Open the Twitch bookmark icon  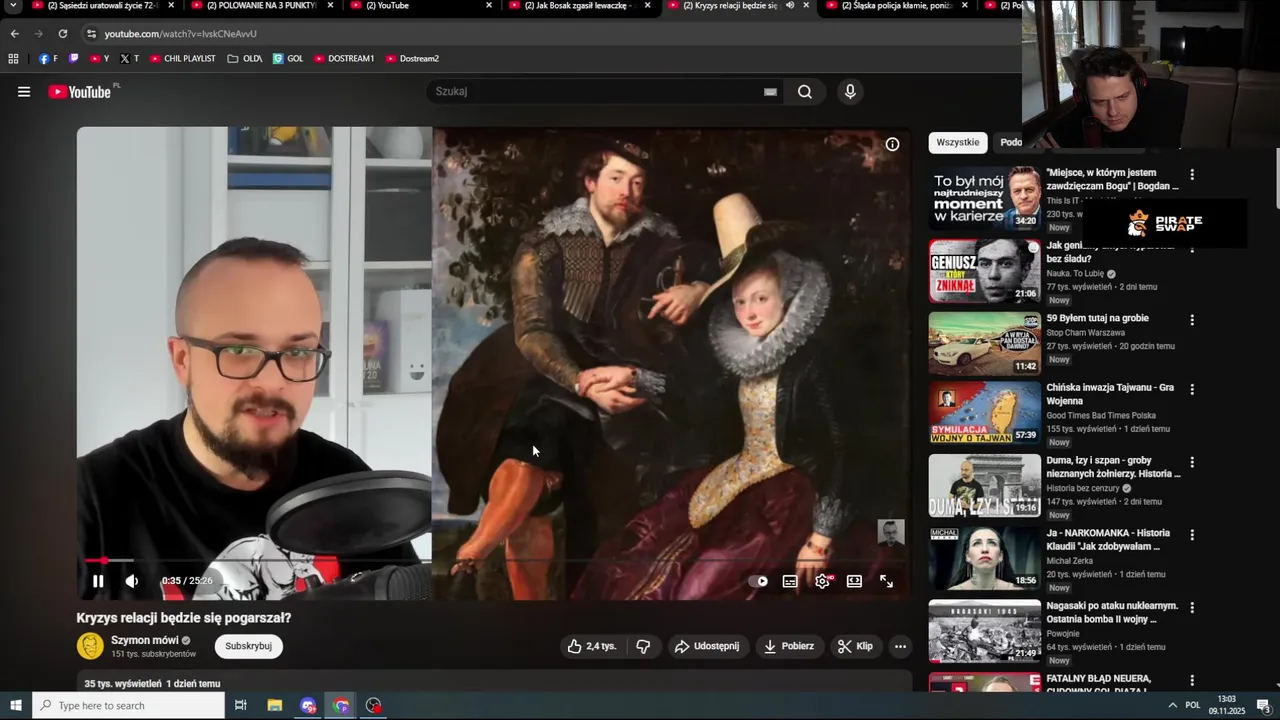click(73, 59)
